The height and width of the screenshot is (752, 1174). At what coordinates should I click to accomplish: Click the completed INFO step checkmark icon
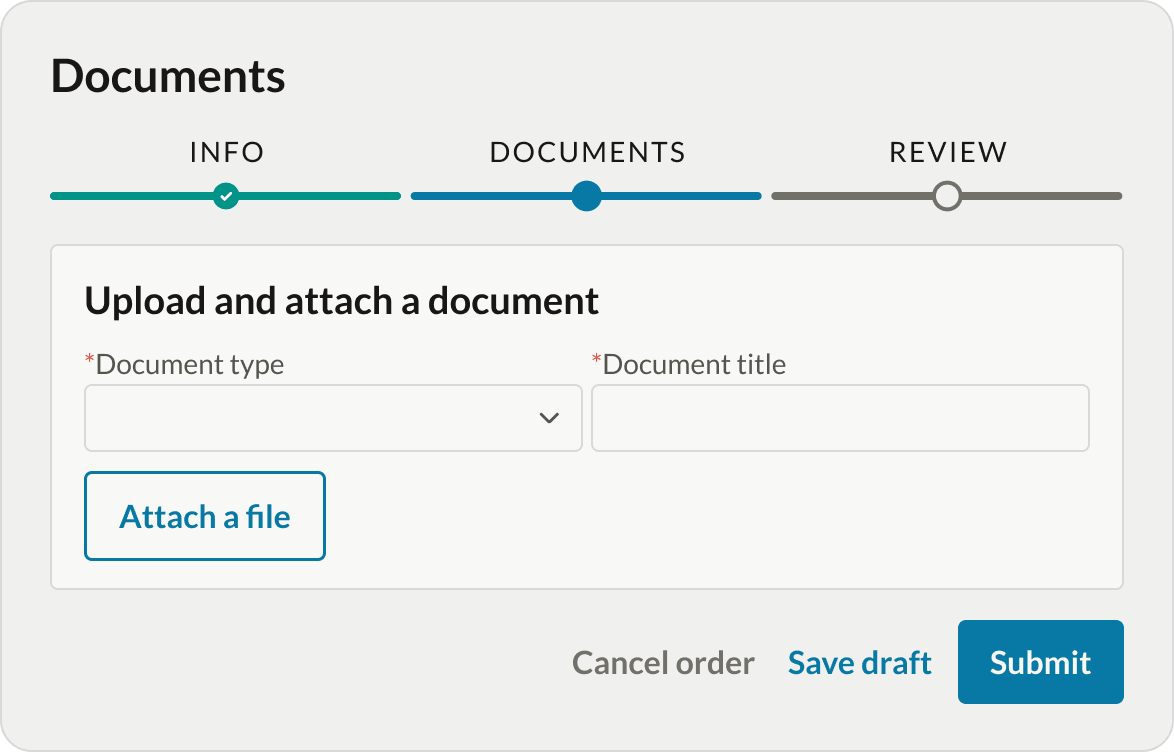coord(226,196)
